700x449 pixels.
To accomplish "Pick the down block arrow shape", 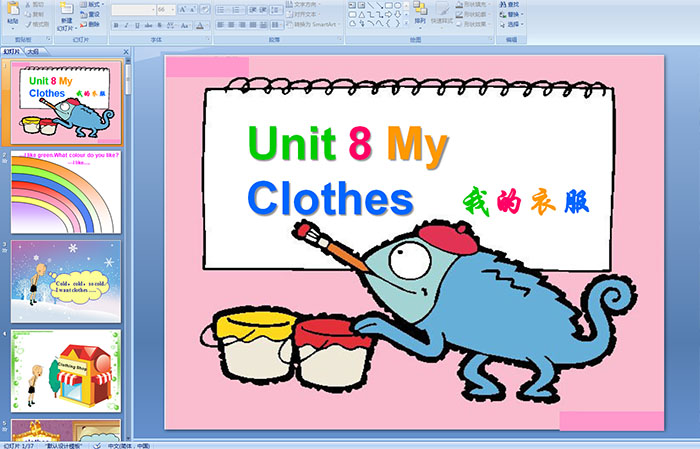I will pyautogui.click(x=397, y=14).
